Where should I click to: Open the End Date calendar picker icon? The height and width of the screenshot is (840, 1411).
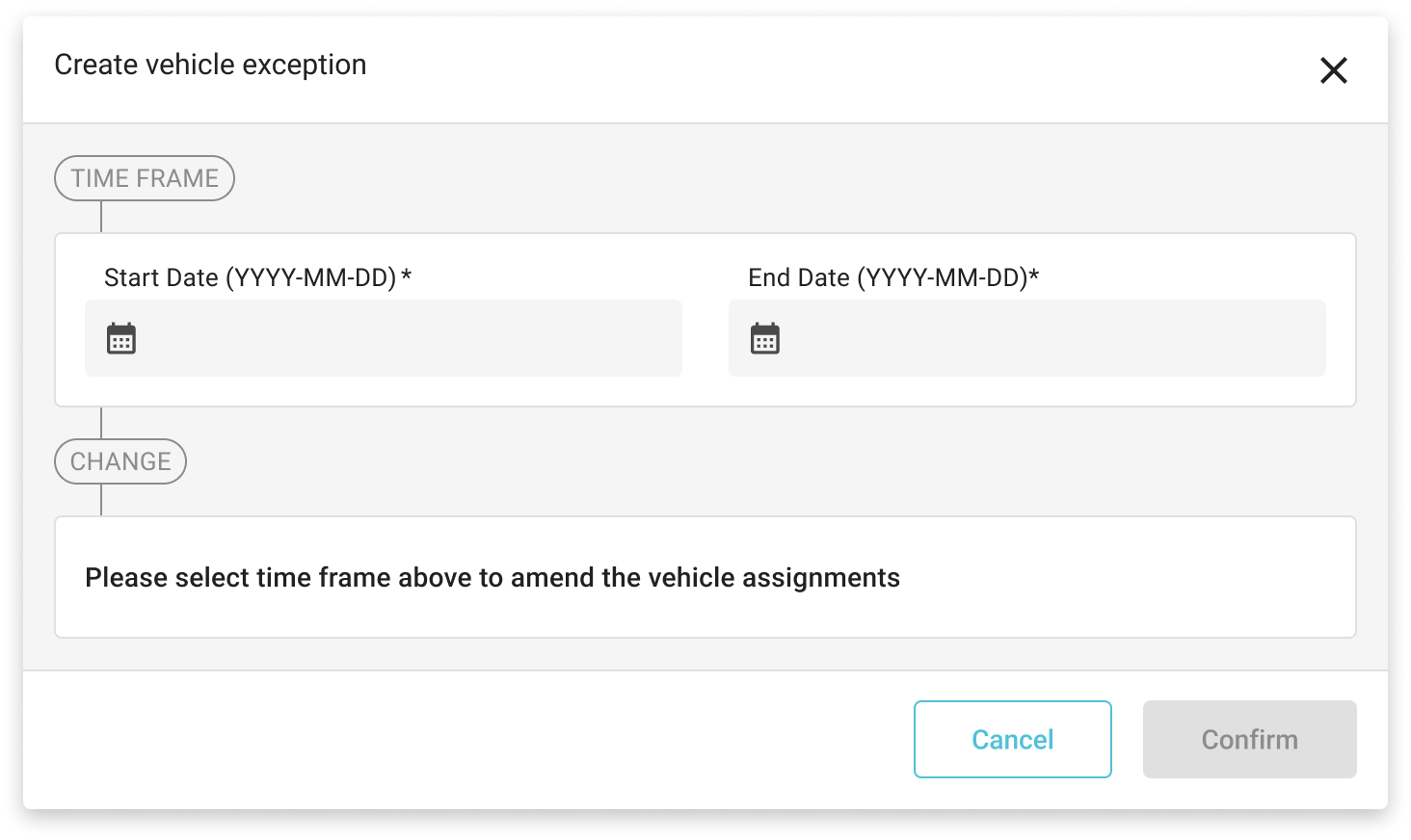pyautogui.click(x=765, y=339)
